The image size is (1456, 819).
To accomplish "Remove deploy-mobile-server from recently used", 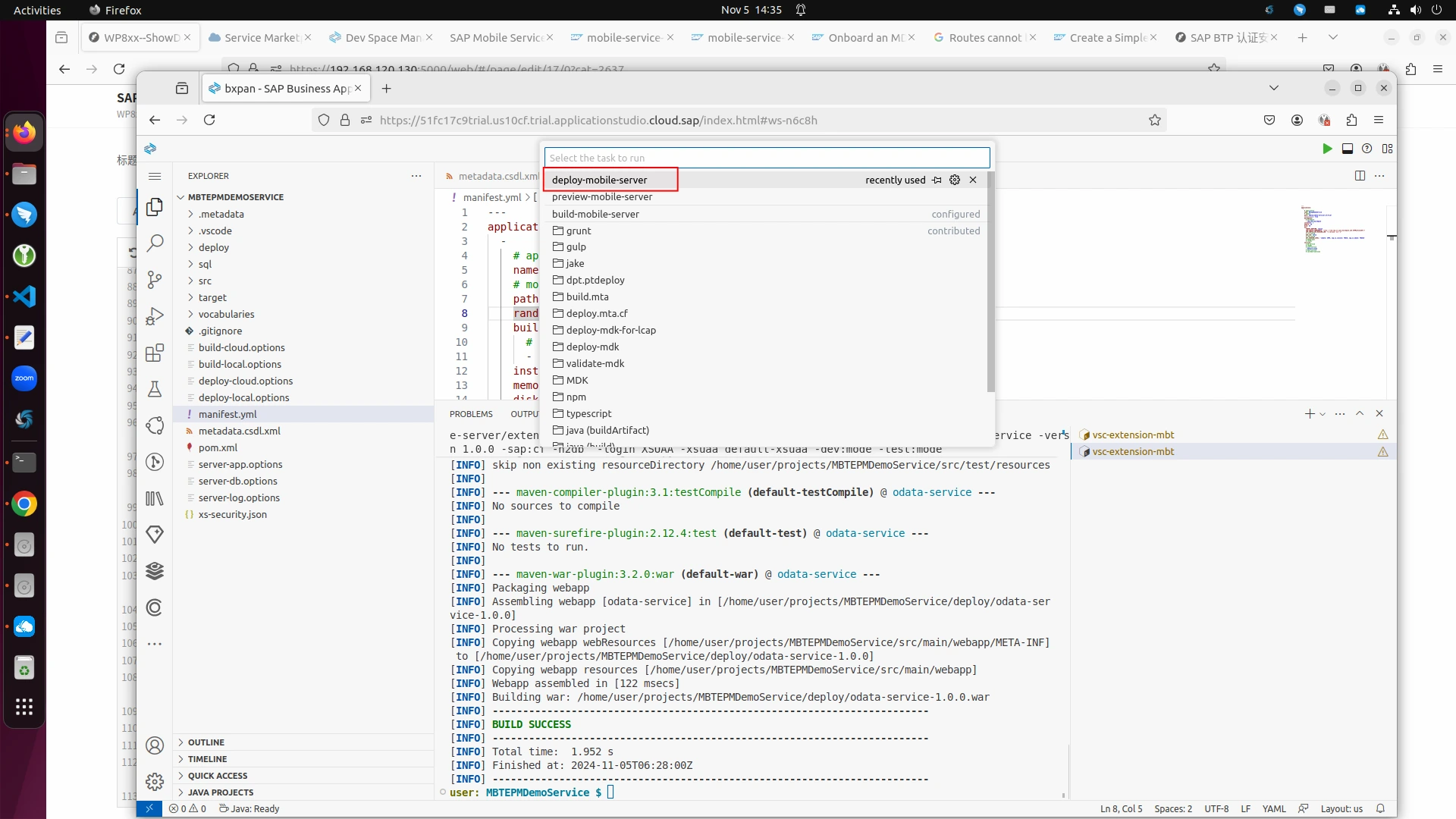I will point(973,180).
